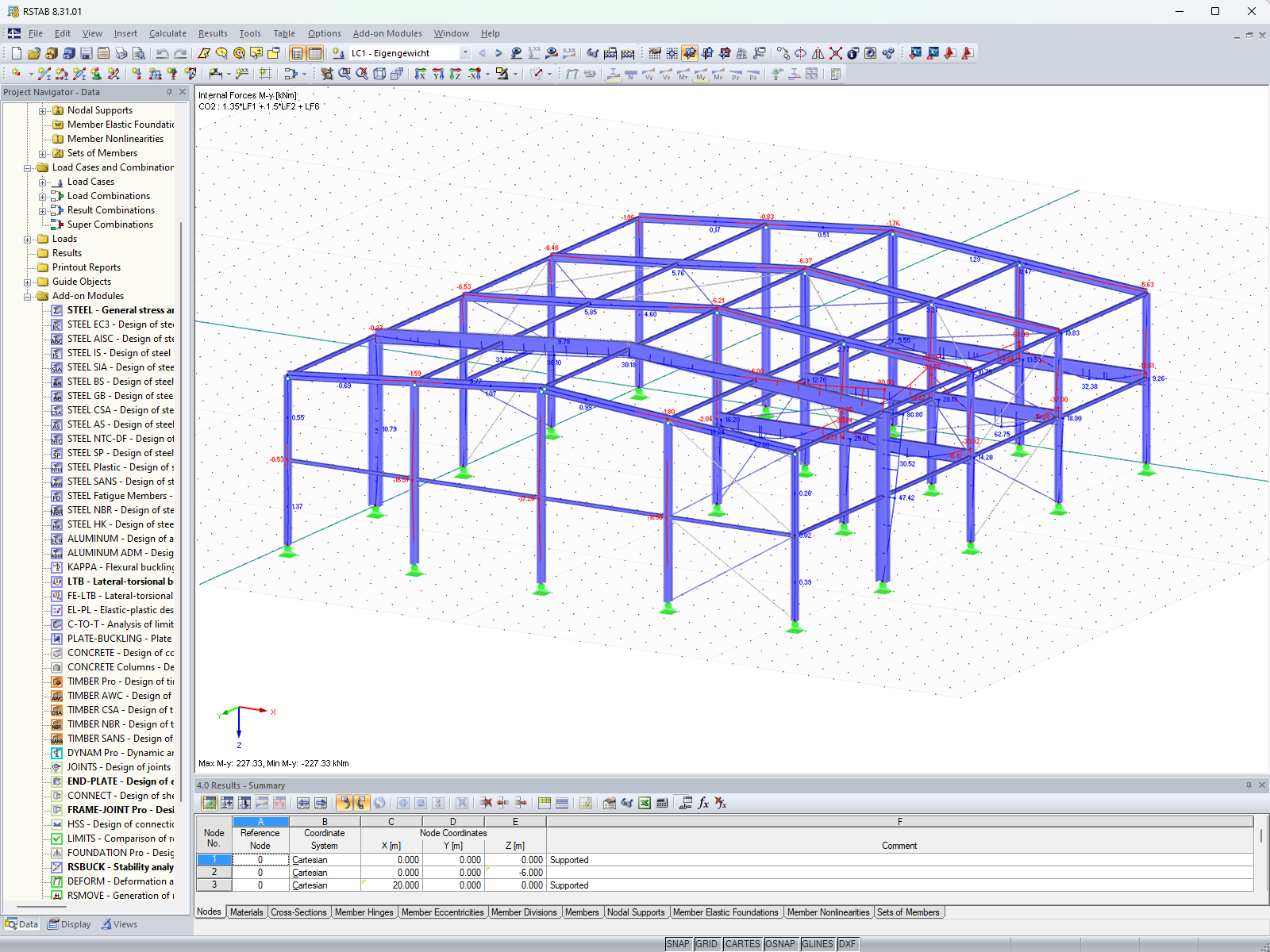Toggle GLINES visibility in the status bar
The width and height of the screenshot is (1270, 952).
click(817, 944)
